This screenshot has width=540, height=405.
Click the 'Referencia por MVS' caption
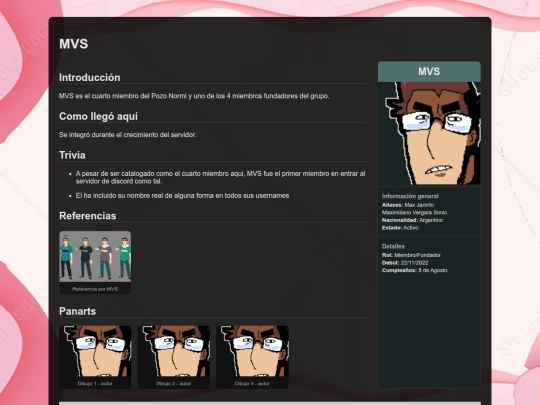pyautogui.click(x=95, y=289)
